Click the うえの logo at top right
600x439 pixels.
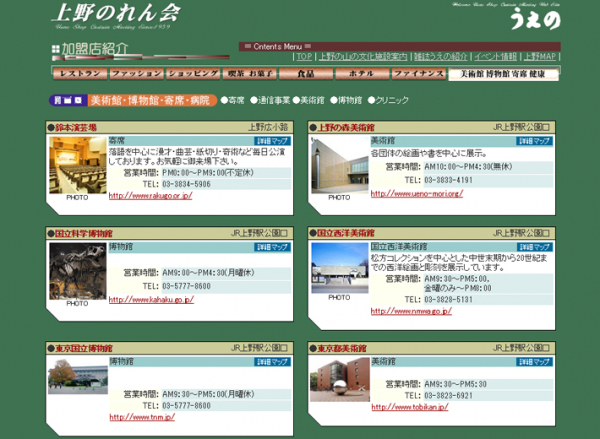(535, 21)
